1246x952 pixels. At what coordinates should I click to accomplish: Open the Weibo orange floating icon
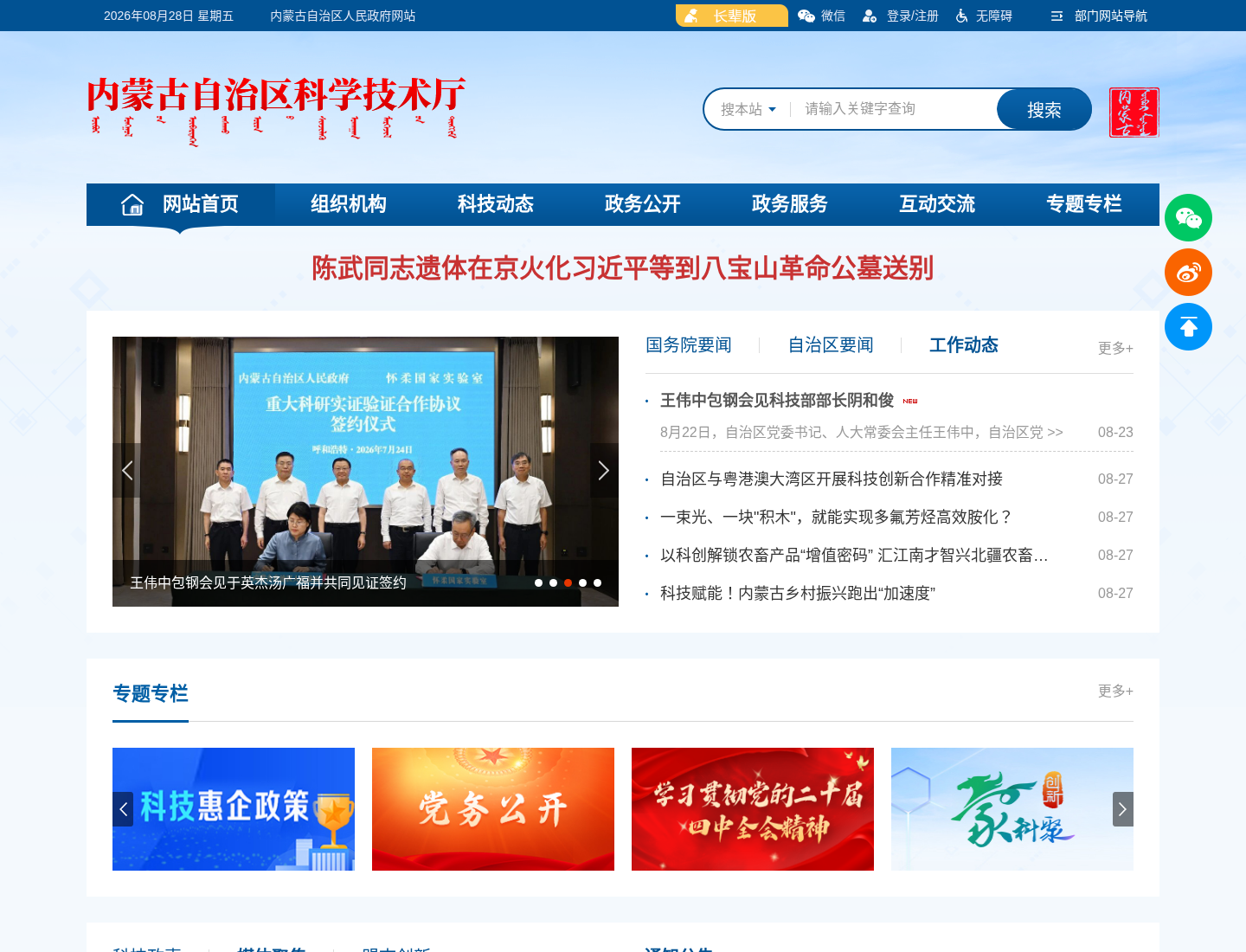1188,273
